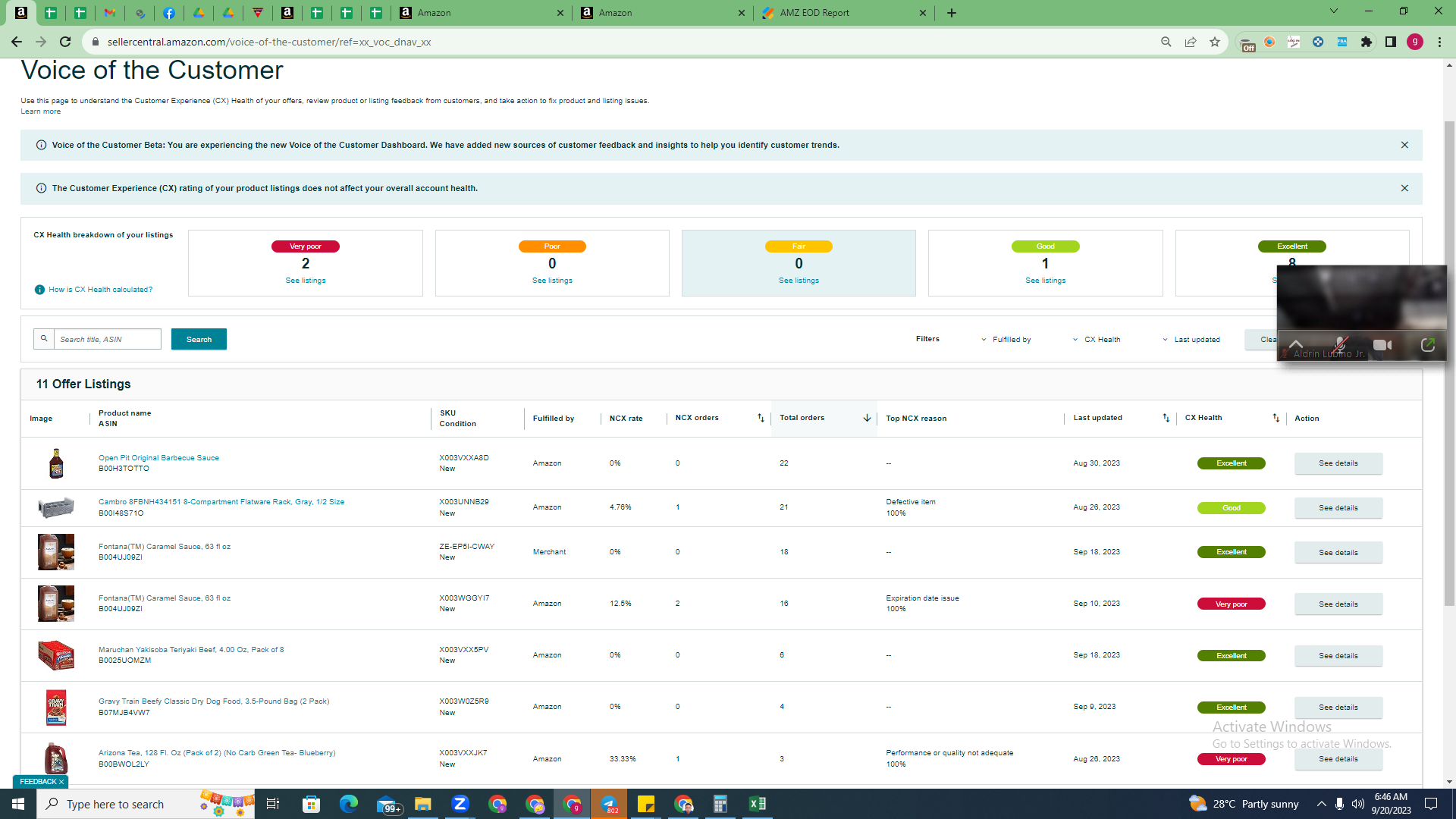1456x819 pixels.
Task: Open the Fulfilled by filter dropdown
Action: (x=1006, y=340)
